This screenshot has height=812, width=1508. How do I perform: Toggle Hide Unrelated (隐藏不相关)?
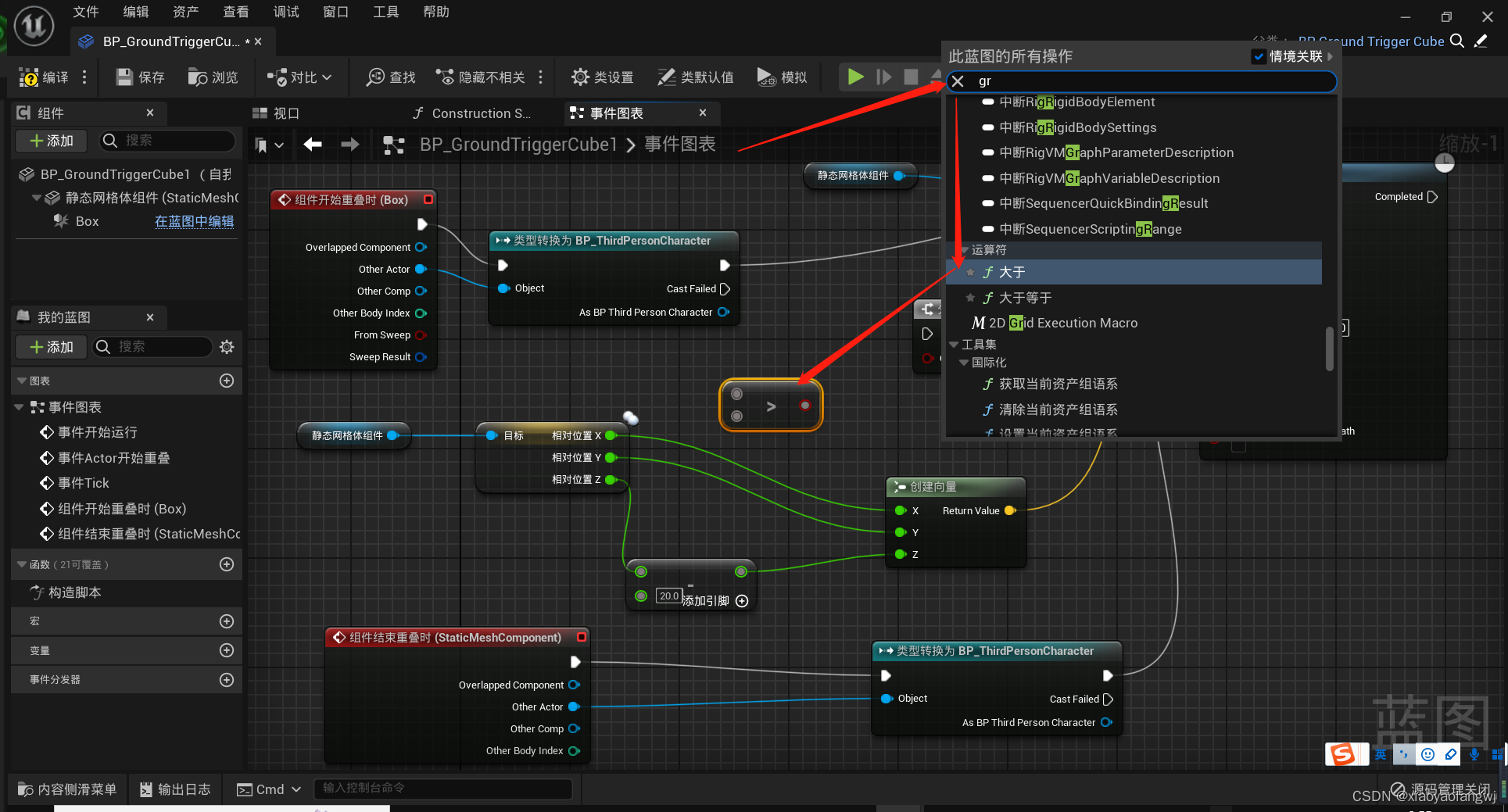click(481, 77)
